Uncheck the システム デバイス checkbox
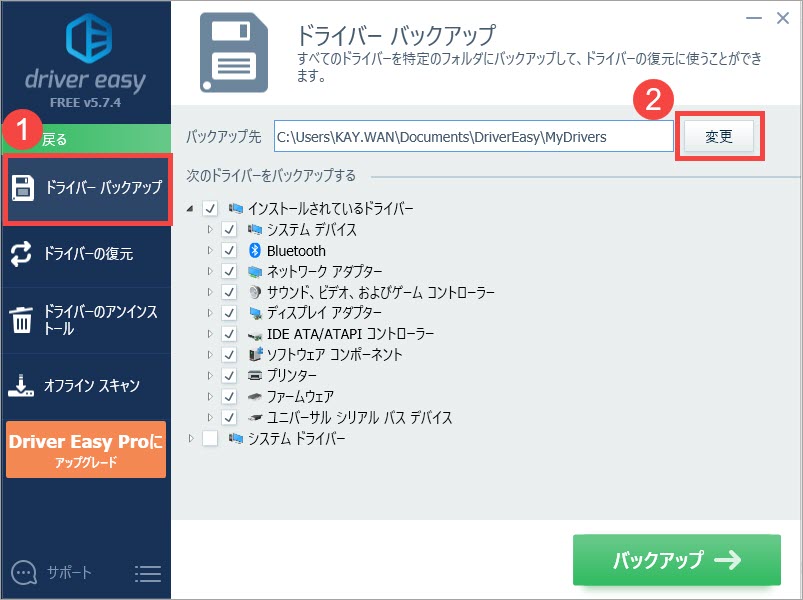 coord(229,229)
